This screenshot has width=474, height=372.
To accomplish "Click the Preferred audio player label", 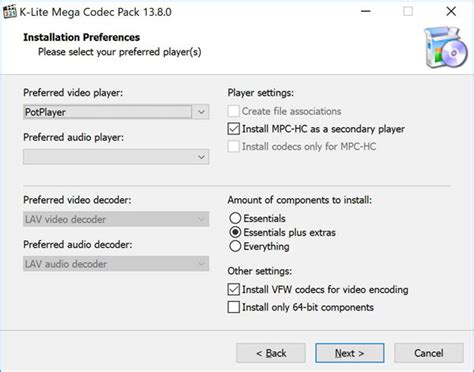I will coord(73,137).
